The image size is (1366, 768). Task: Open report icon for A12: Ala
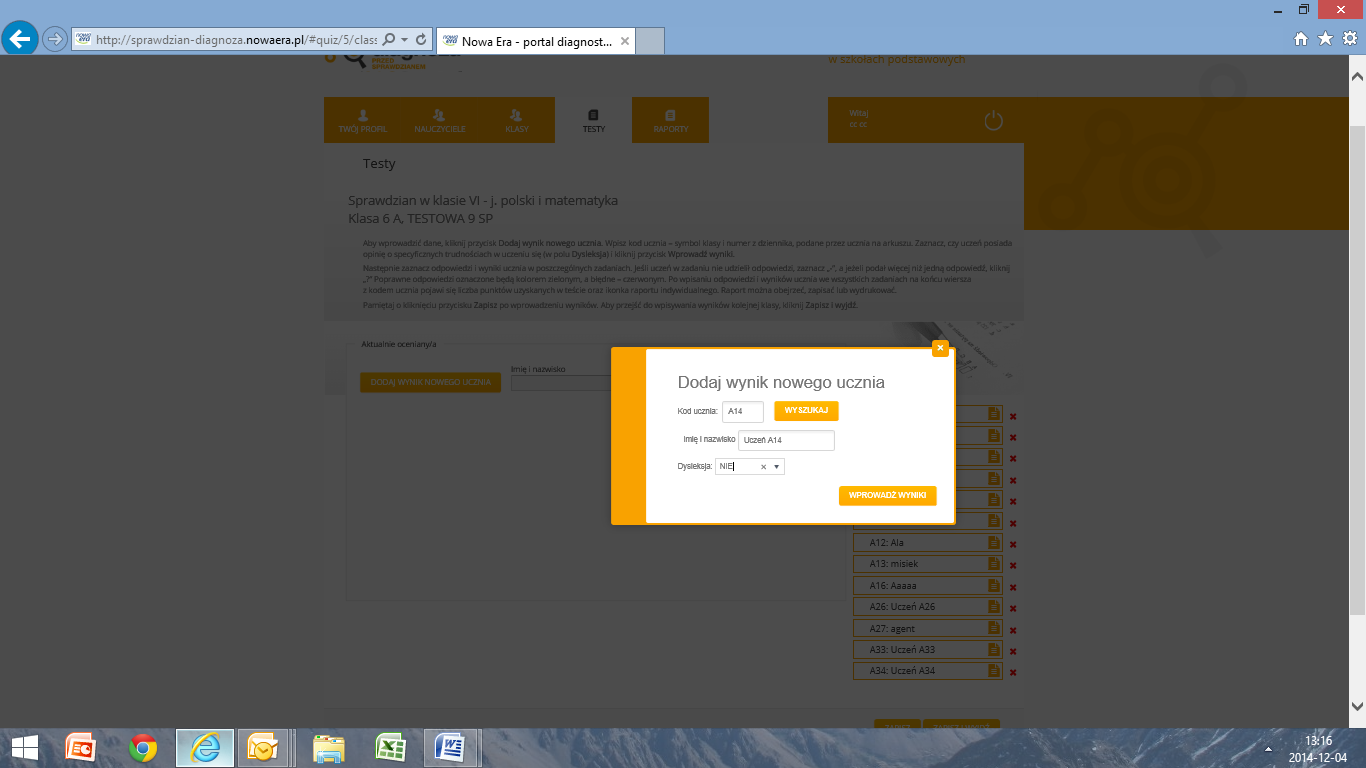pyautogui.click(x=994, y=543)
